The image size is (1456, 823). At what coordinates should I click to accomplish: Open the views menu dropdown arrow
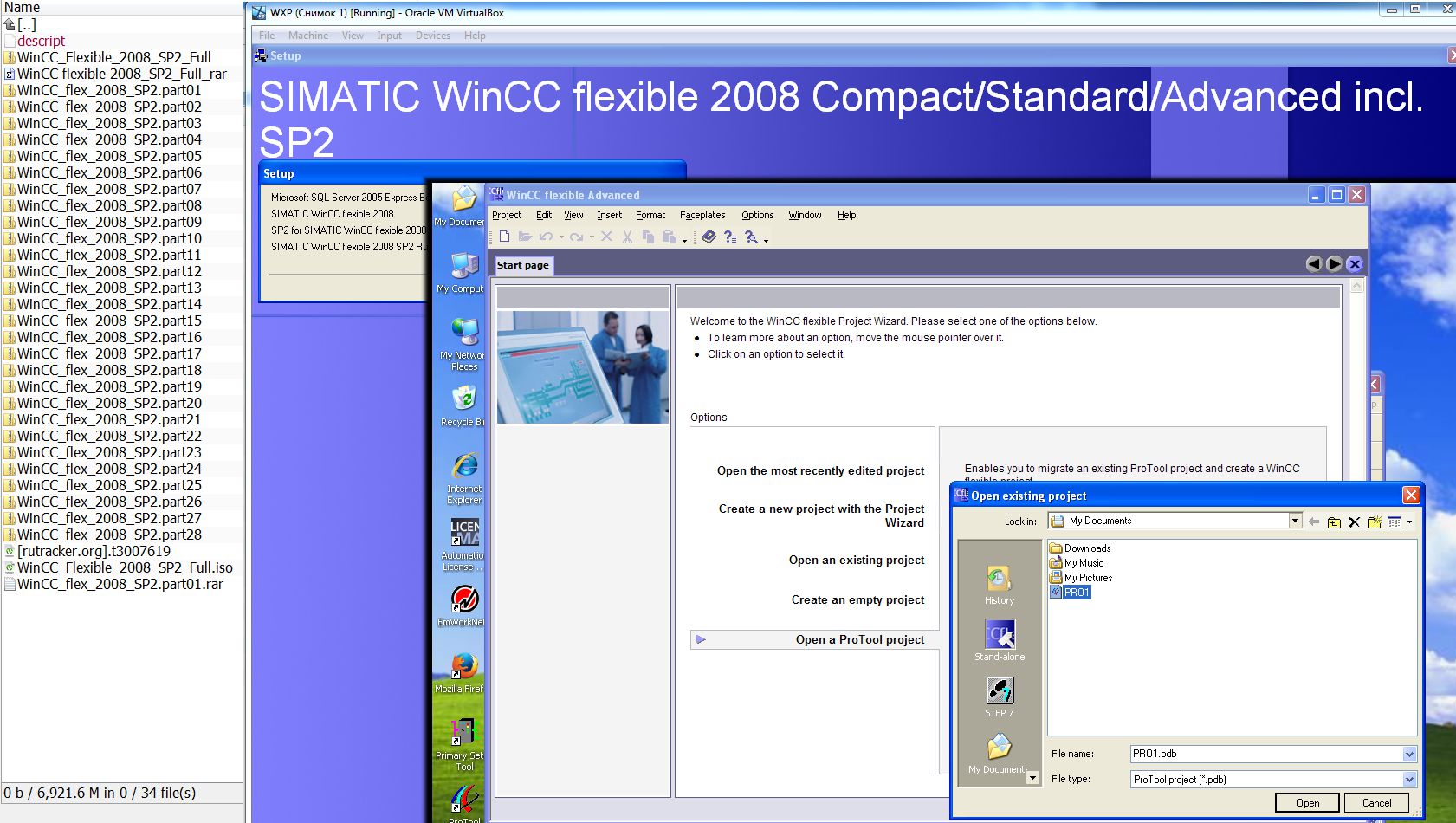click(1409, 522)
